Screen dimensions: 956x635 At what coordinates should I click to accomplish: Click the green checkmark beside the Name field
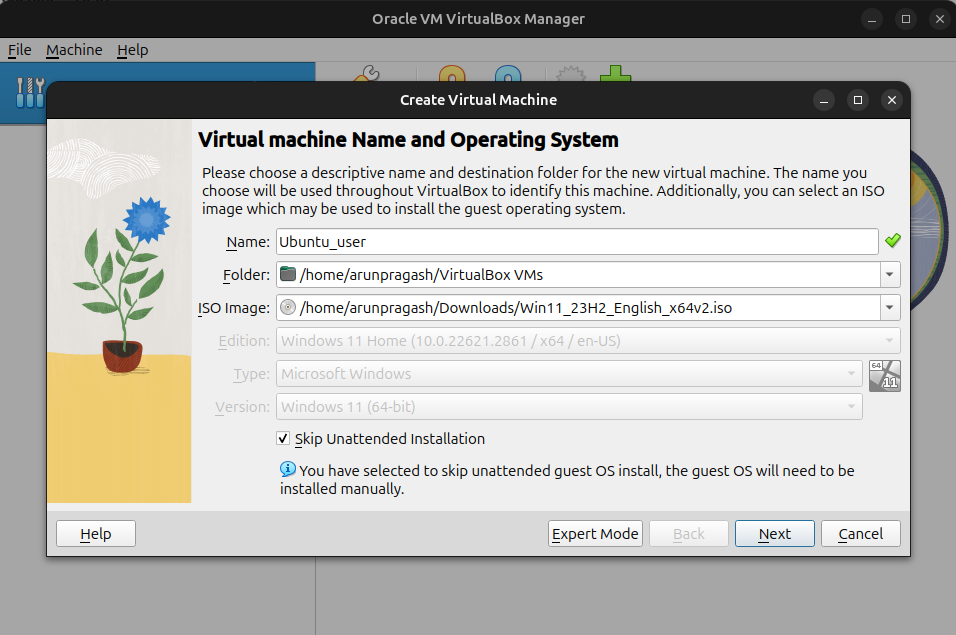[893, 241]
